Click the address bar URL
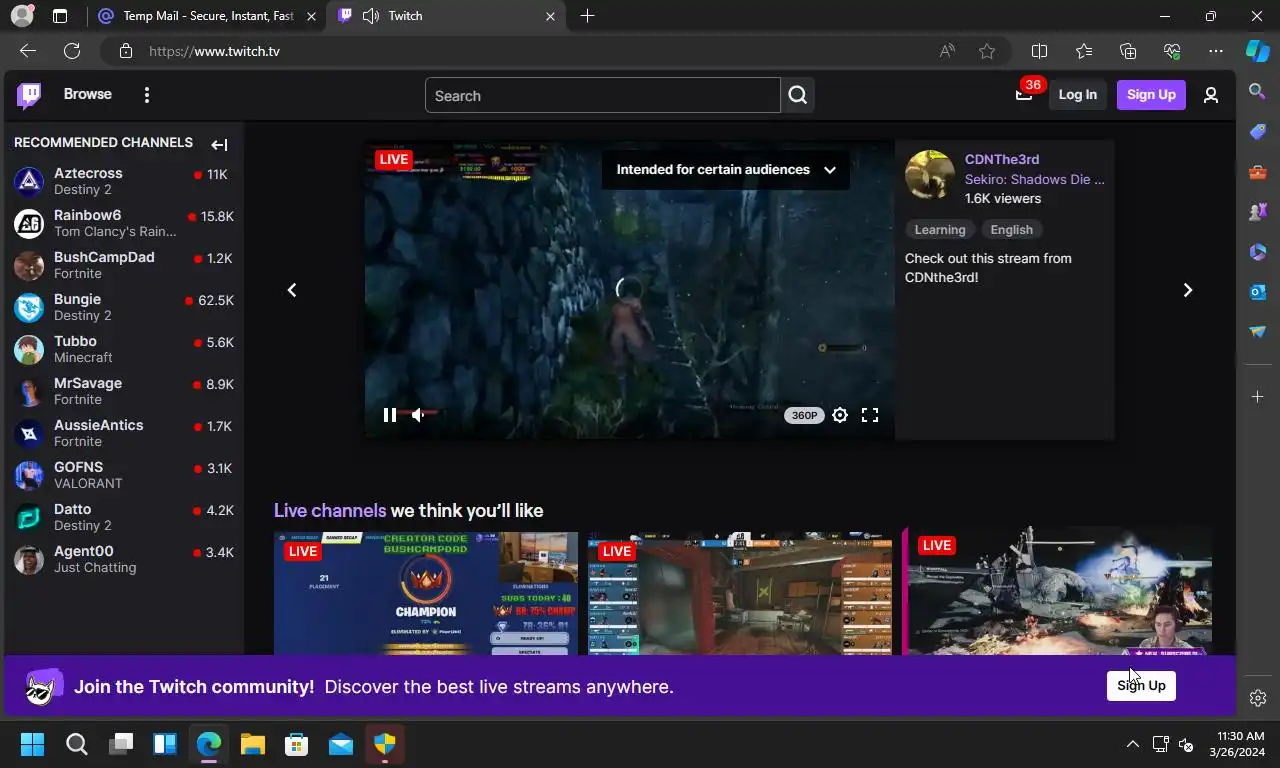This screenshot has width=1280, height=768. [x=214, y=51]
